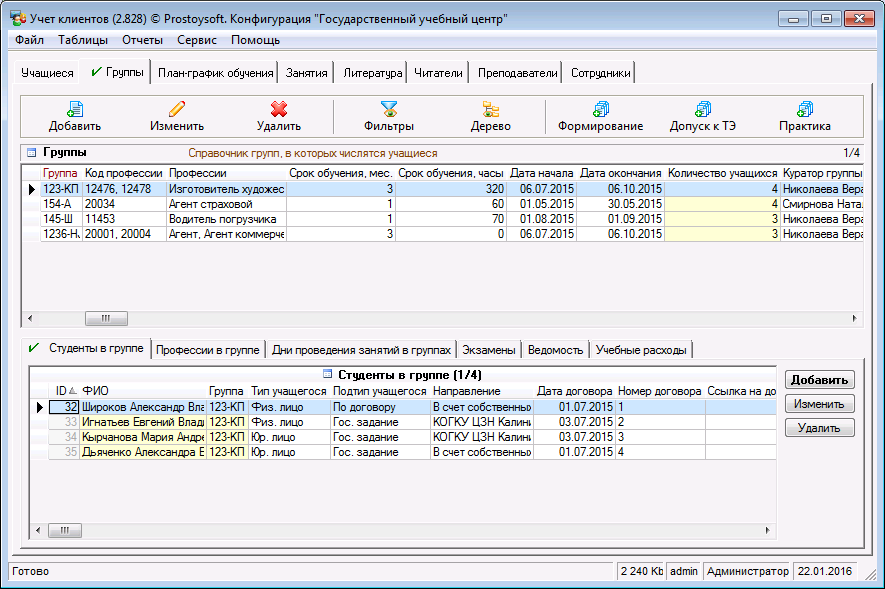This screenshot has height=589, width=885.
Task: Switch to the Экзамены tab
Action: pos(489,350)
